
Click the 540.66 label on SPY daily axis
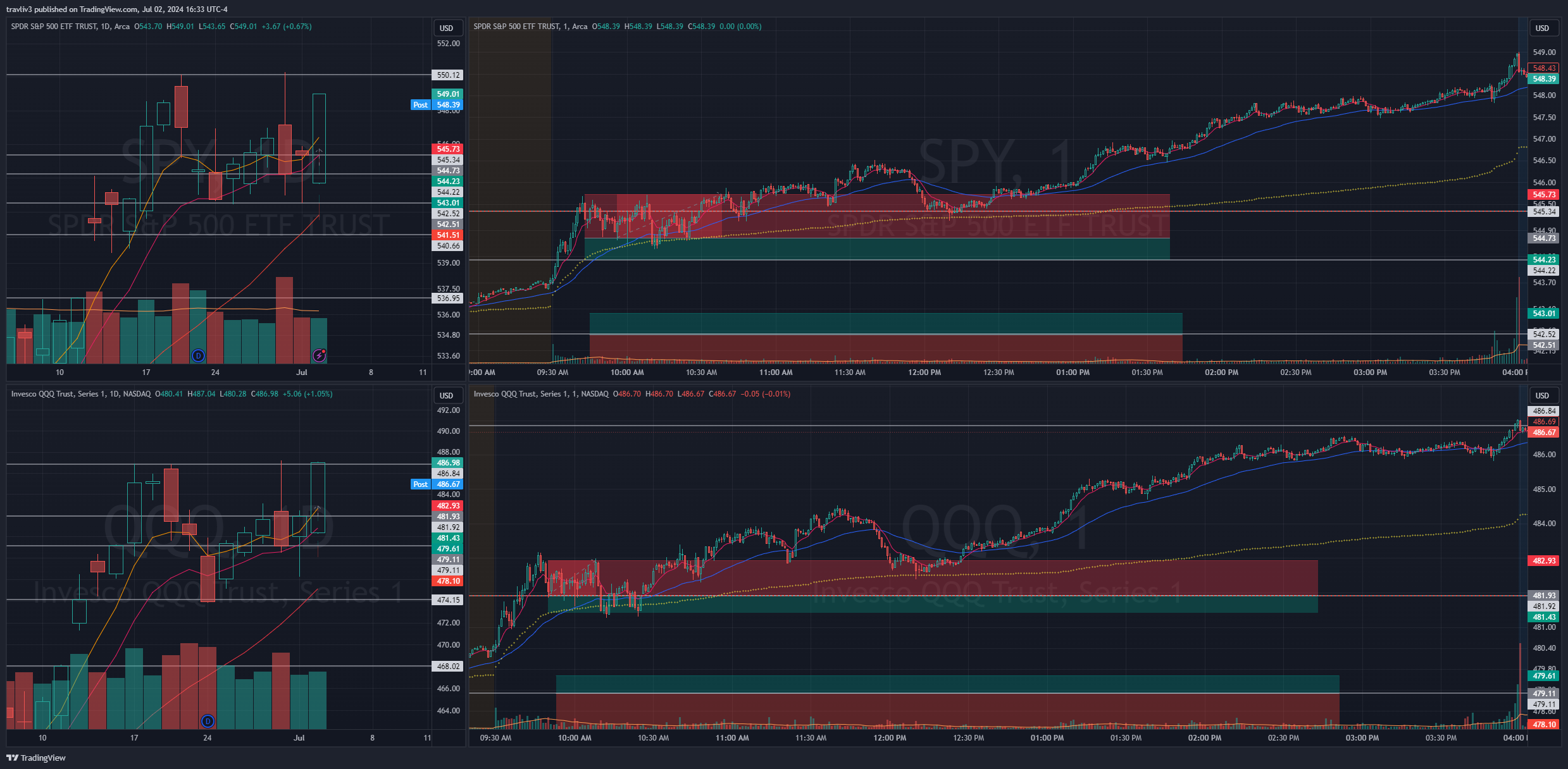point(448,246)
